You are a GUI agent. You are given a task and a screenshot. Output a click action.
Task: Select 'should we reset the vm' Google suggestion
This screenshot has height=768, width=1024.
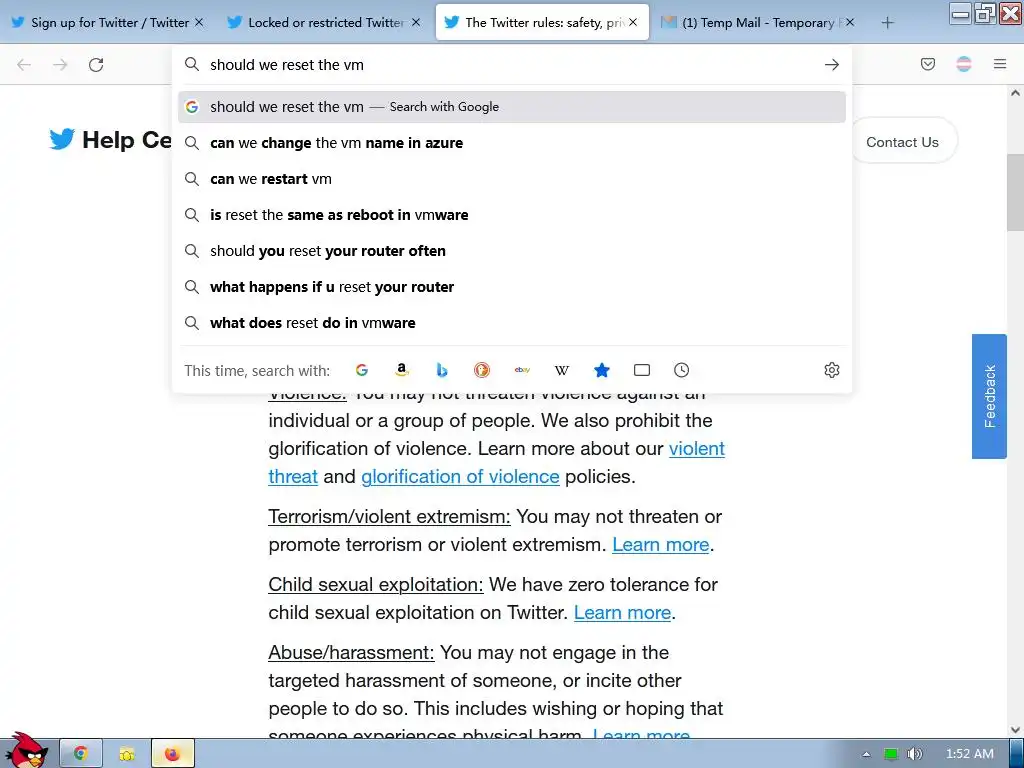[x=511, y=107]
